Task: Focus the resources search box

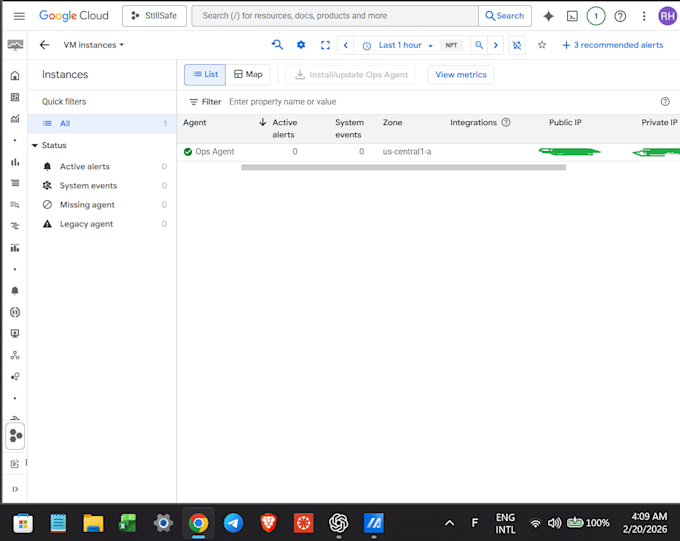Action: click(x=335, y=16)
